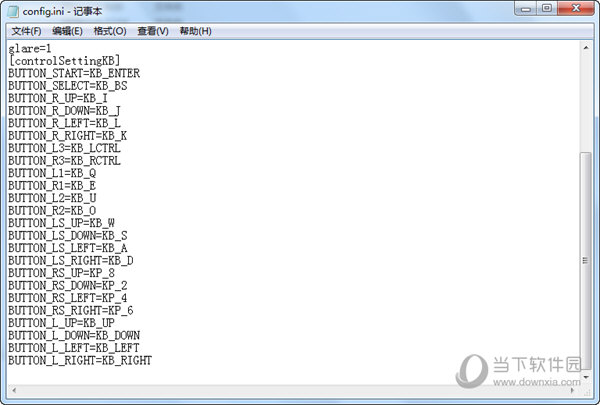Click the line BUTTON_R_DOWN=KB_J

[x=64, y=111]
